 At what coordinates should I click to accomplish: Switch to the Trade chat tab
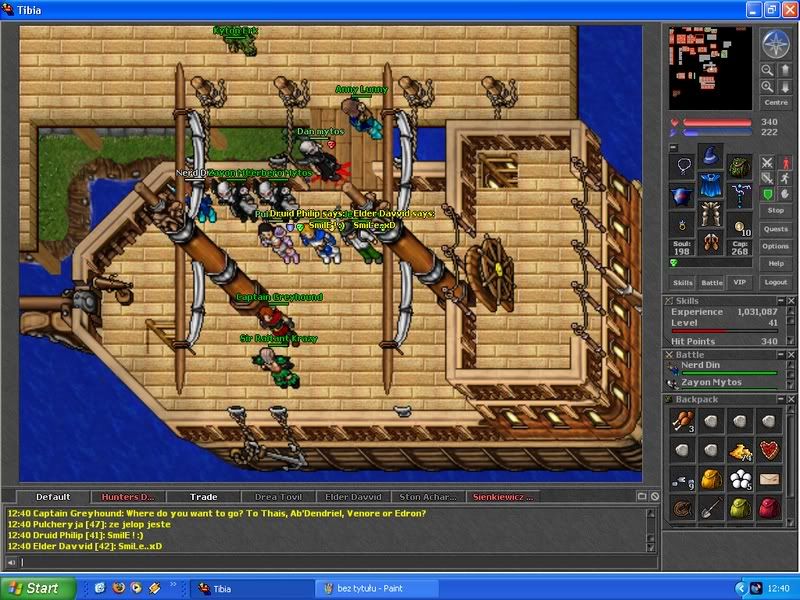coord(204,496)
